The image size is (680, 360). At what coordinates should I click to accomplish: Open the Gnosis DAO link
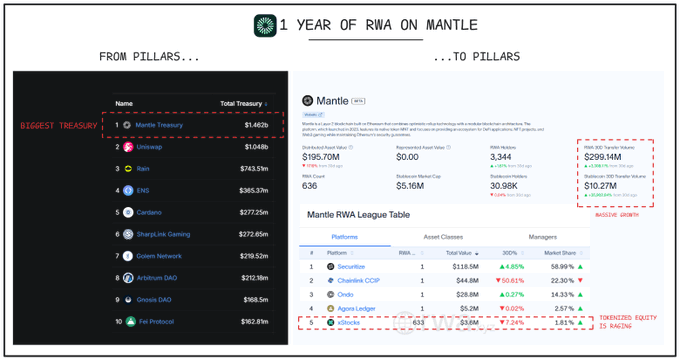point(154,300)
